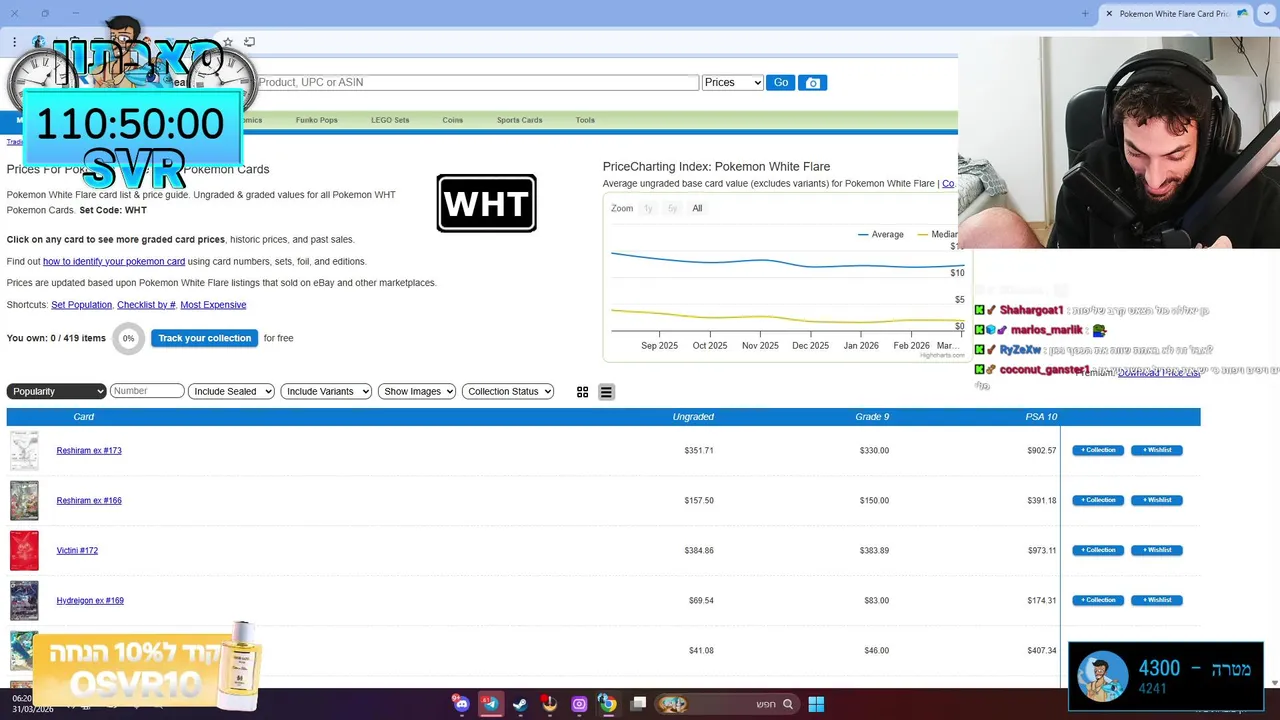Open the Victini #172 link
This screenshot has height=720, width=1280.
pos(77,551)
